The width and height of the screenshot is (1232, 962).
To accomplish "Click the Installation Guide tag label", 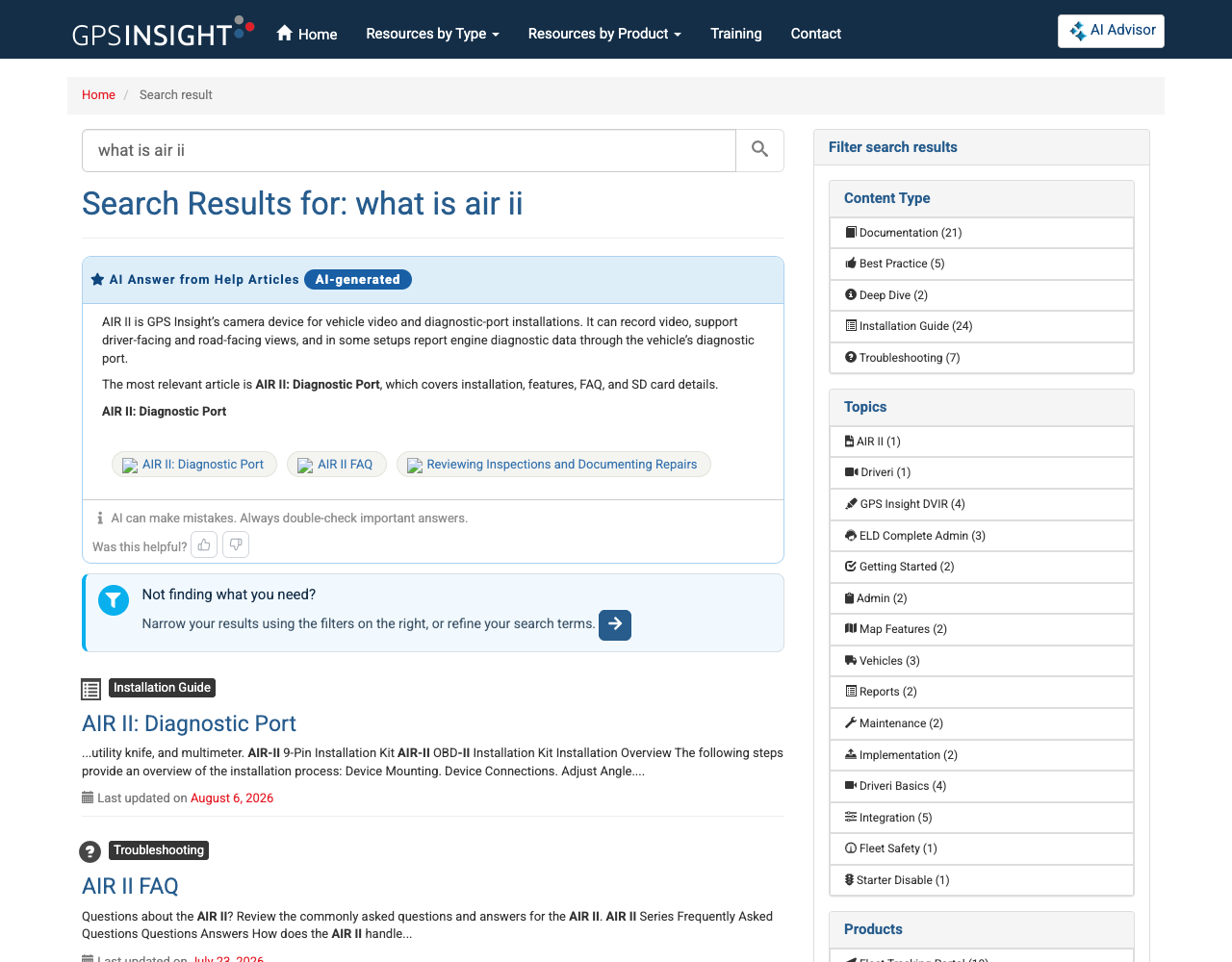I will [162, 688].
